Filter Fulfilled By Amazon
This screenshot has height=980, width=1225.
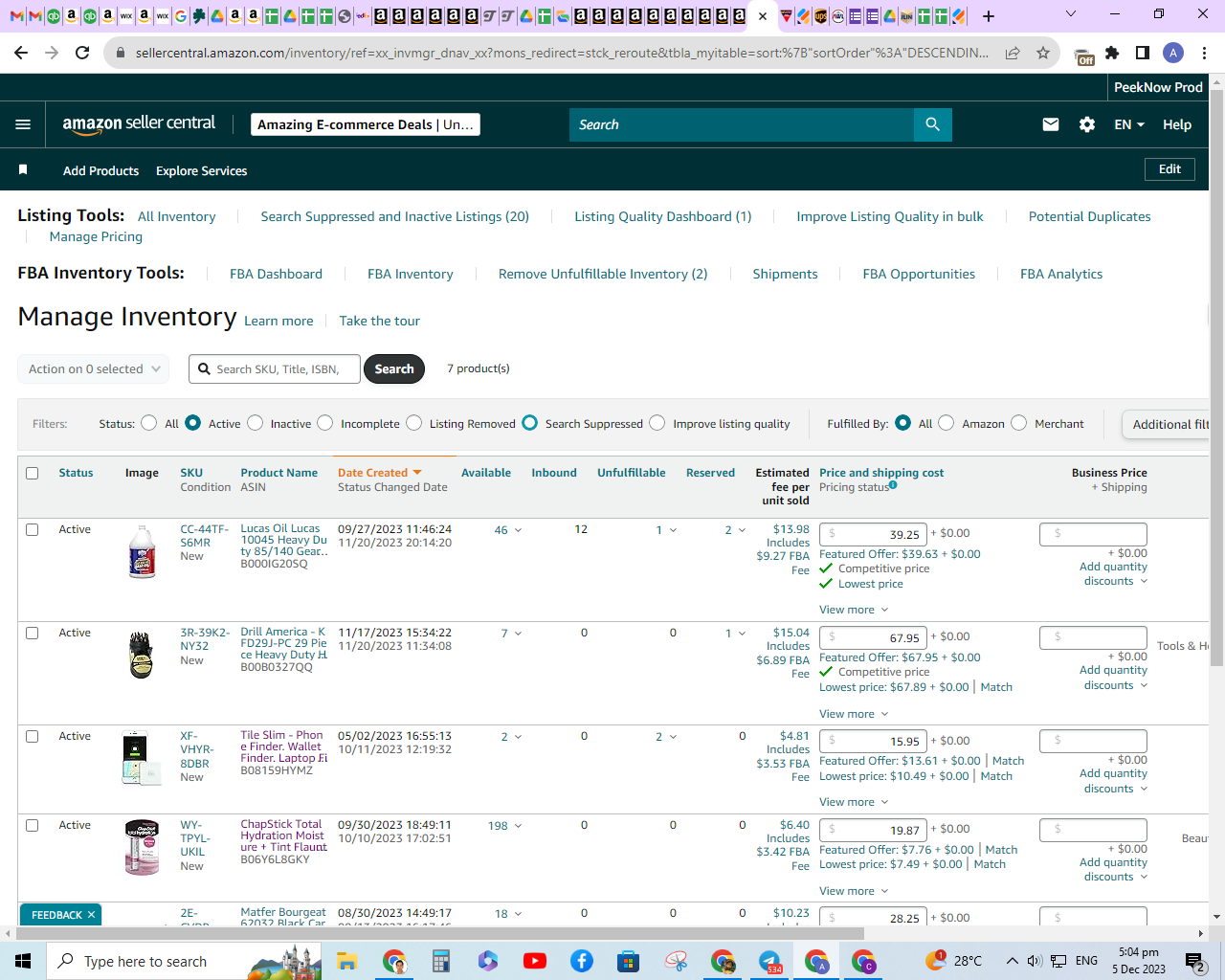[x=947, y=423]
